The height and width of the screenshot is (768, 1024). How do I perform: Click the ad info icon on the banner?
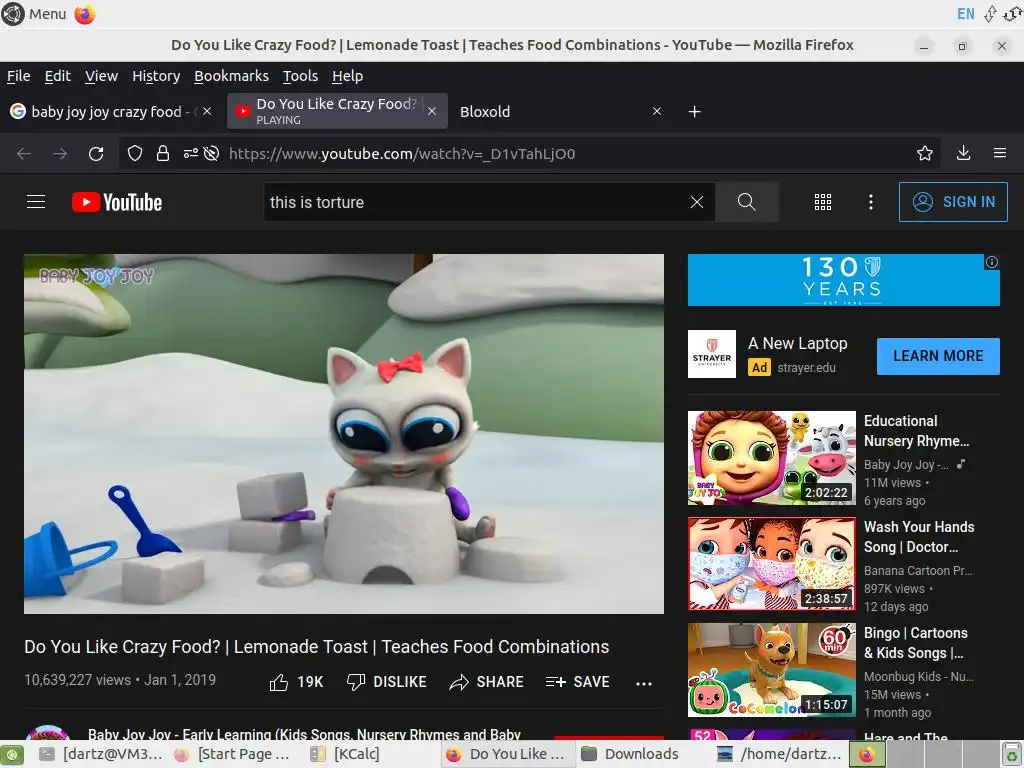tap(992, 262)
